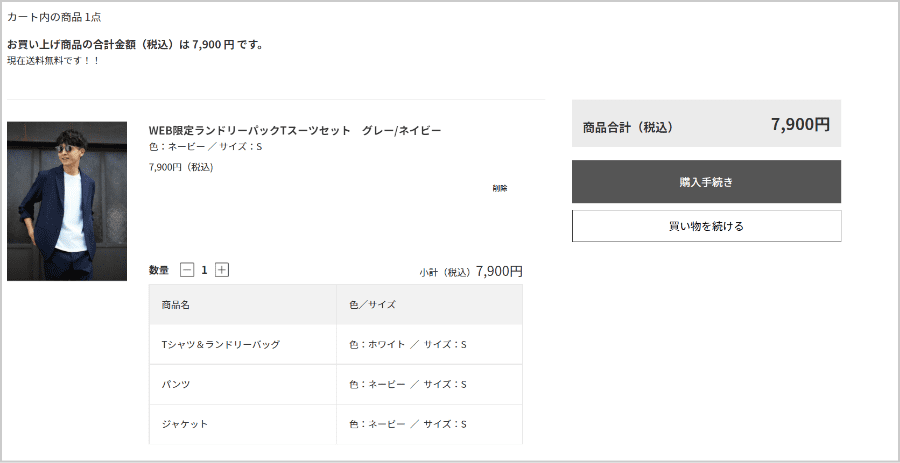900x463 pixels.
Task: Select the ジャケット row in table
Action: [336, 425]
